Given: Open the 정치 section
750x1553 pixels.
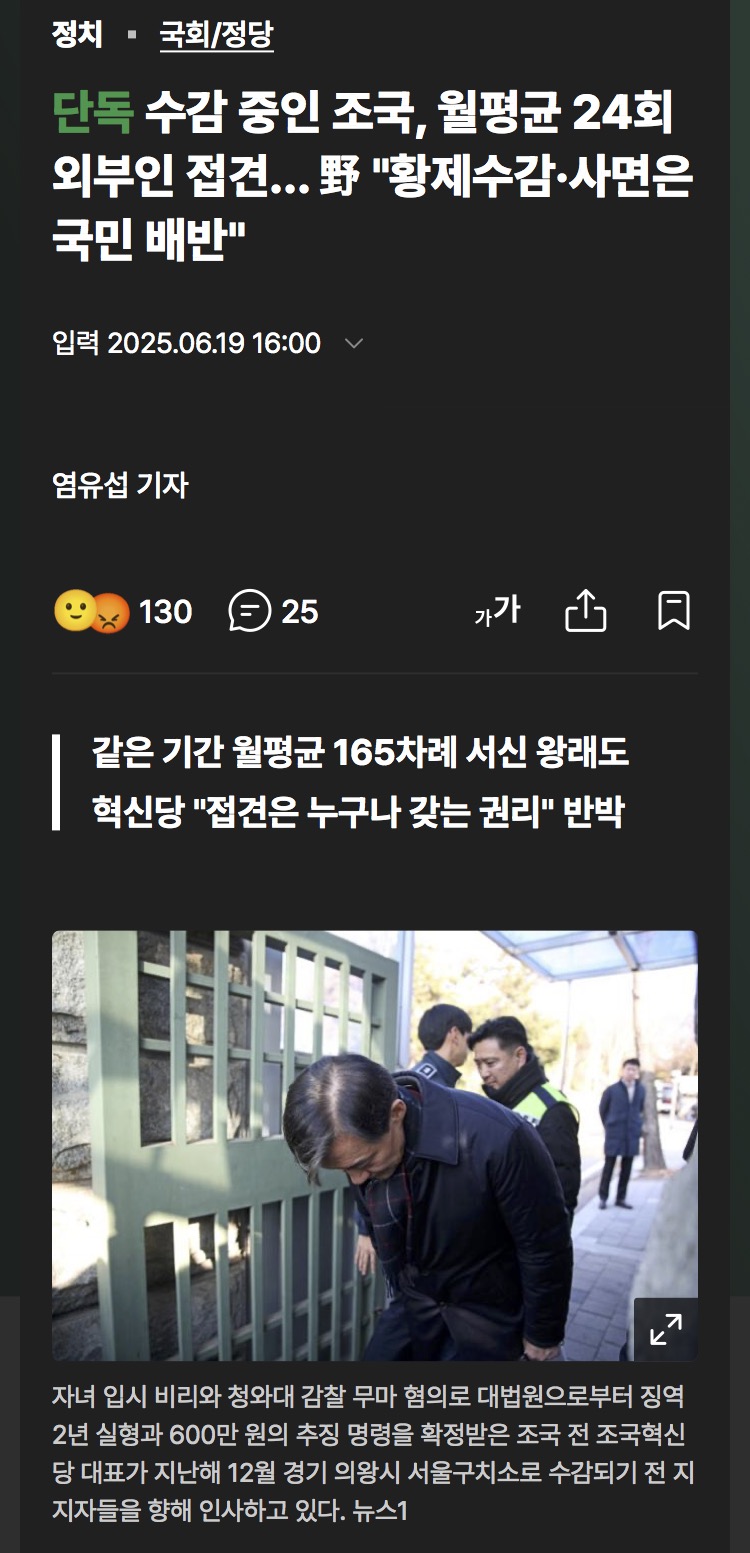Looking at the screenshot, I should click(77, 36).
